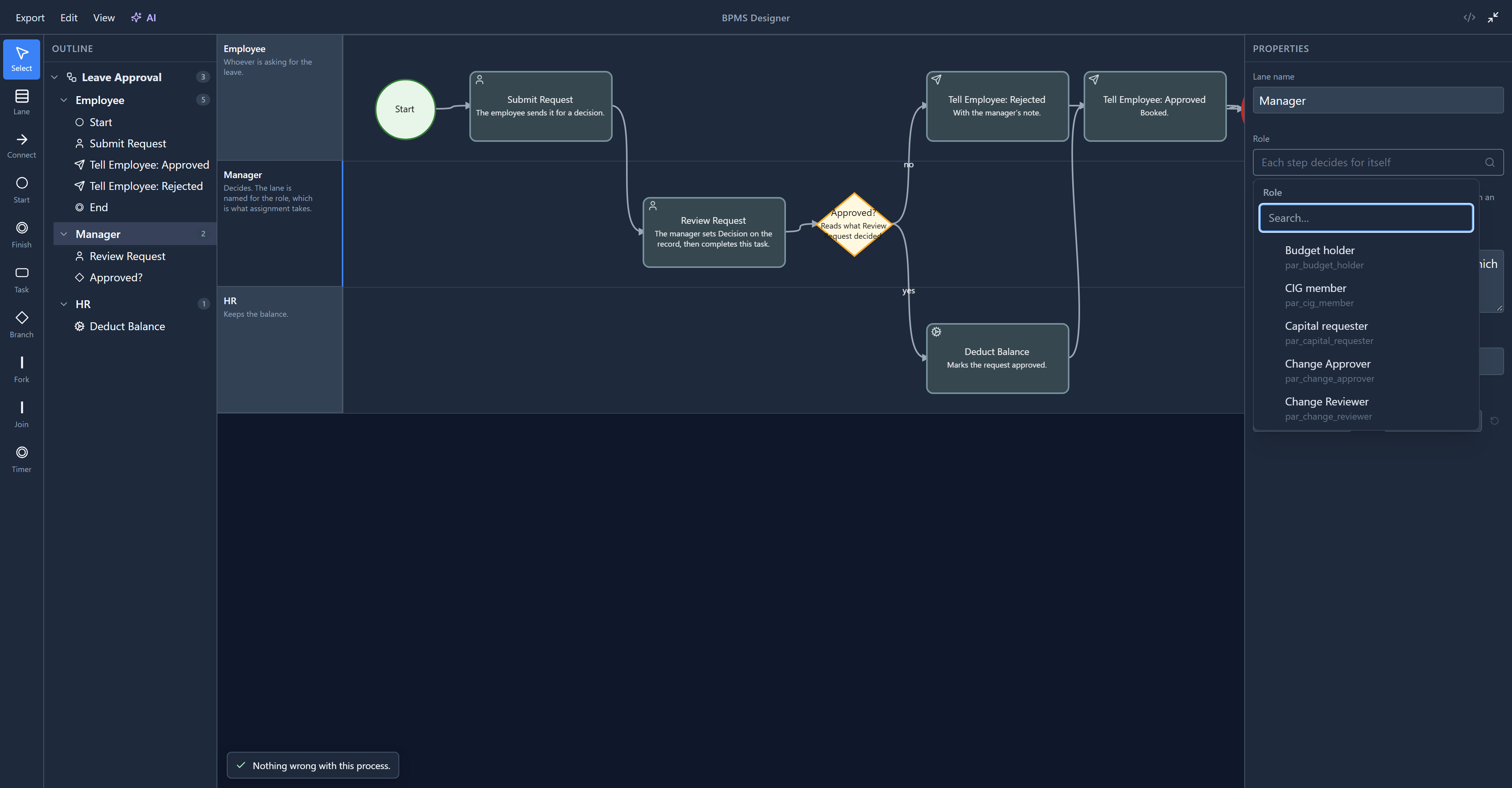Viewport: 1512px width, 788px height.
Task: Pick the Branch diamond tool
Action: tap(22, 325)
